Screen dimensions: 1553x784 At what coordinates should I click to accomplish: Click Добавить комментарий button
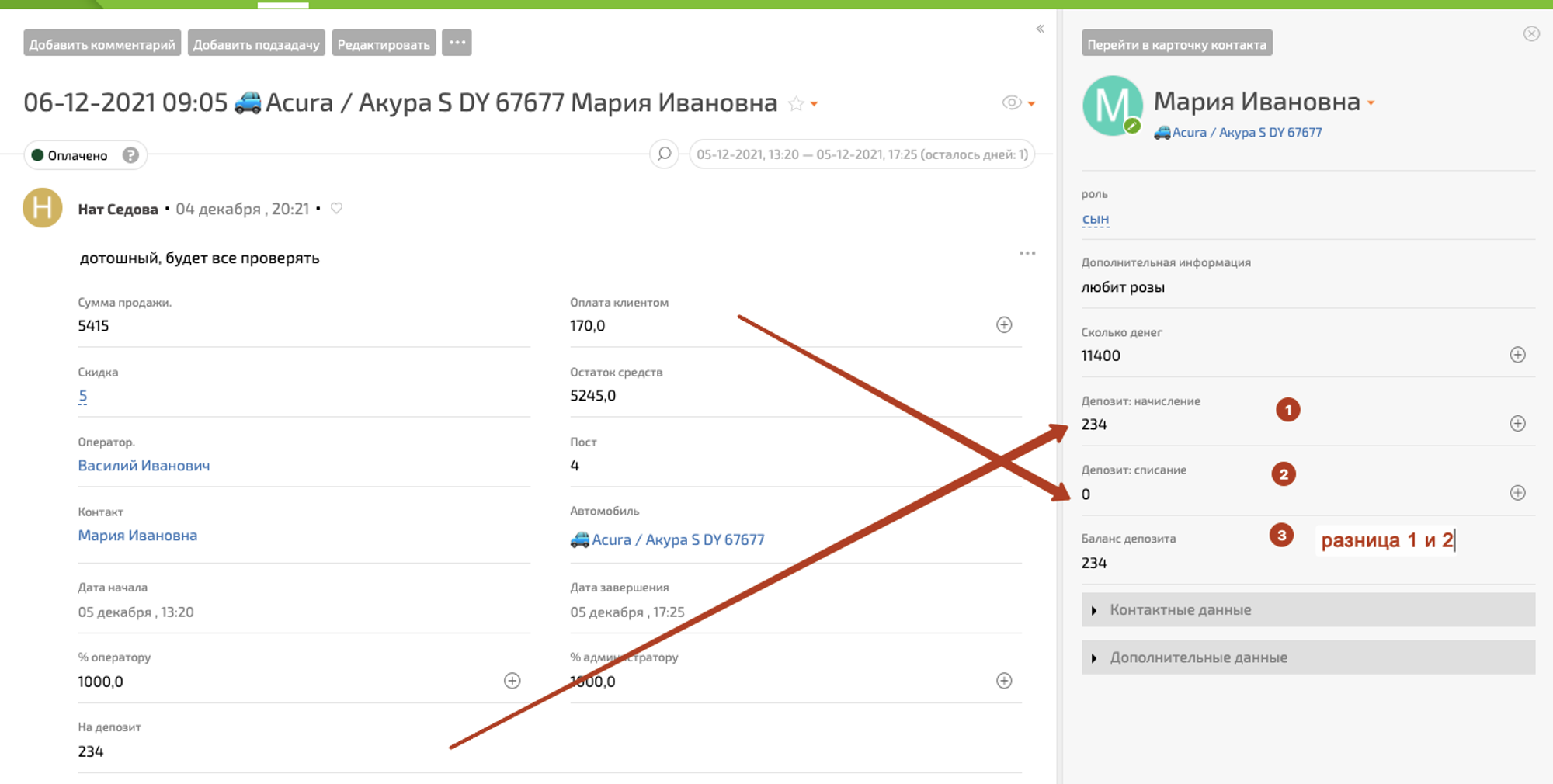[102, 43]
